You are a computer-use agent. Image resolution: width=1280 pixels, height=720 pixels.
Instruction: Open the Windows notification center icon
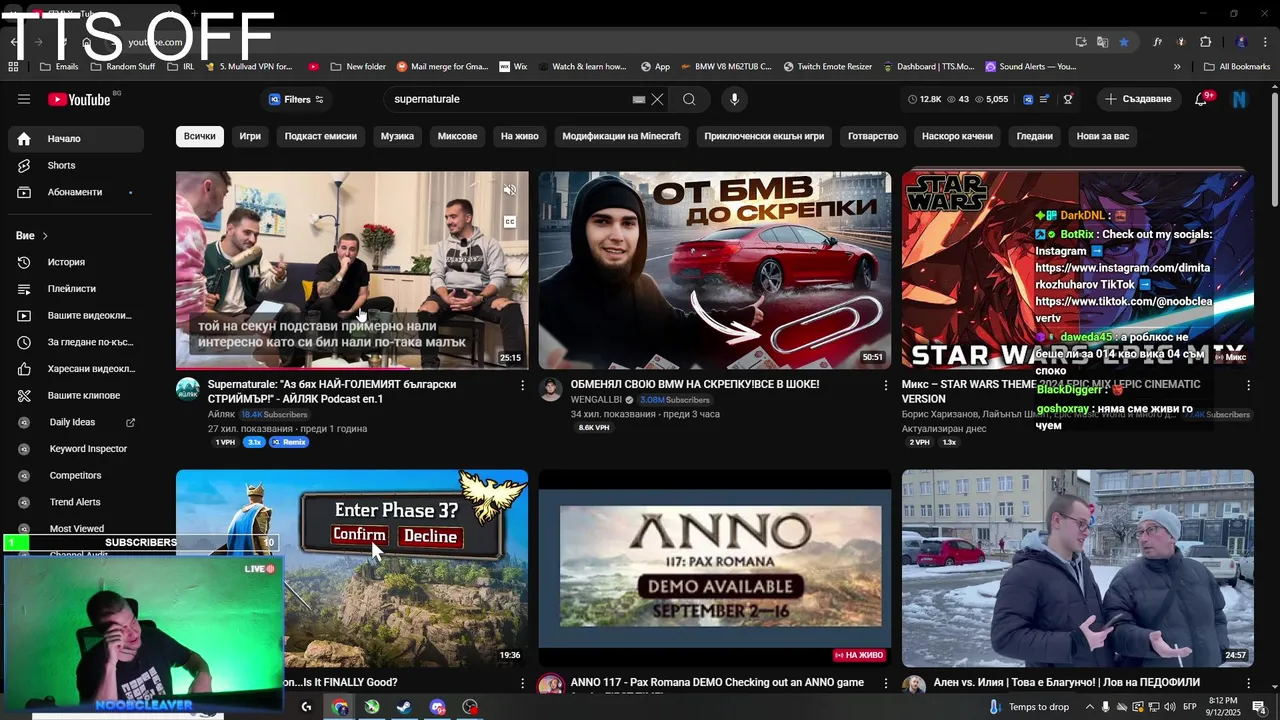click(1259, 707)
